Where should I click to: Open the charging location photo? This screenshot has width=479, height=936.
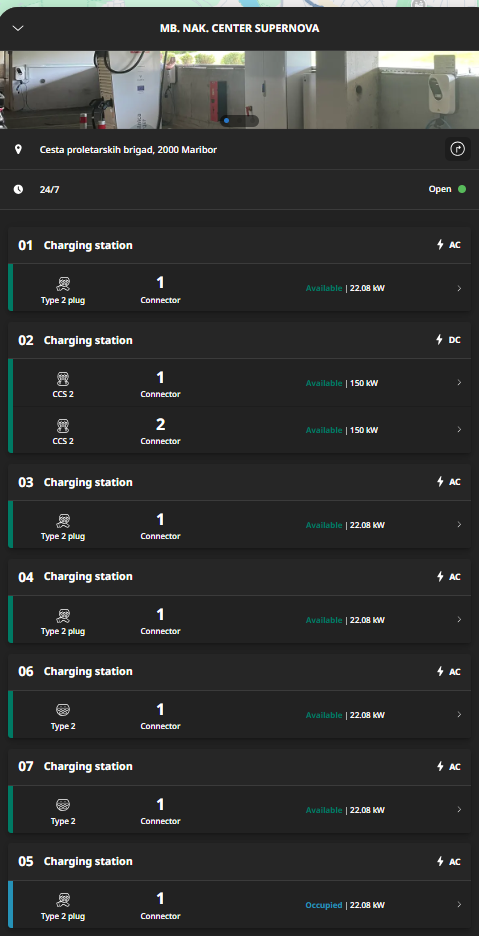[x=240, y=90]
